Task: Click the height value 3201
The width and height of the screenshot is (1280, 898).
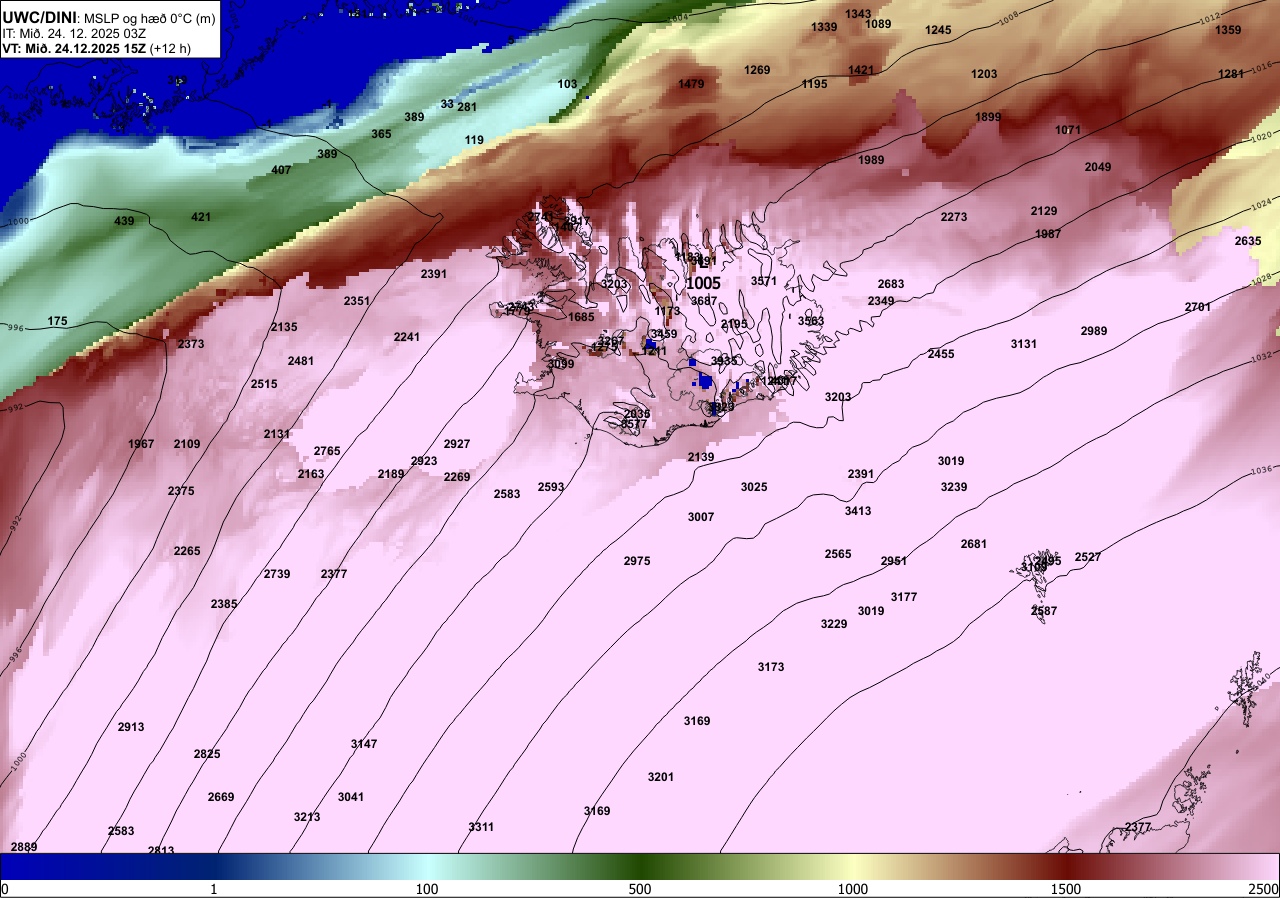Action: click(x=661, y=777)
